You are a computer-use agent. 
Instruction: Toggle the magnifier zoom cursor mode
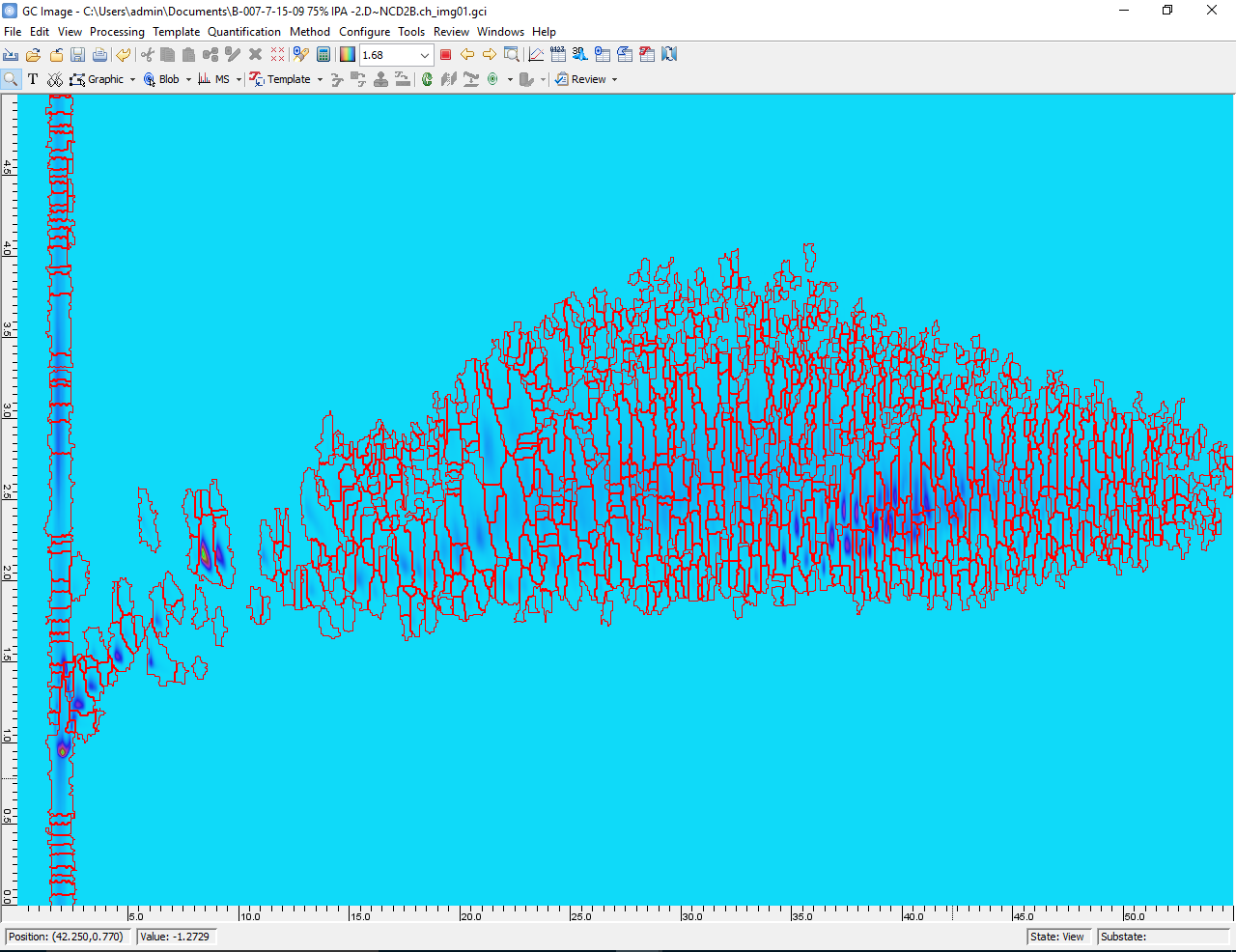(12, 79)
